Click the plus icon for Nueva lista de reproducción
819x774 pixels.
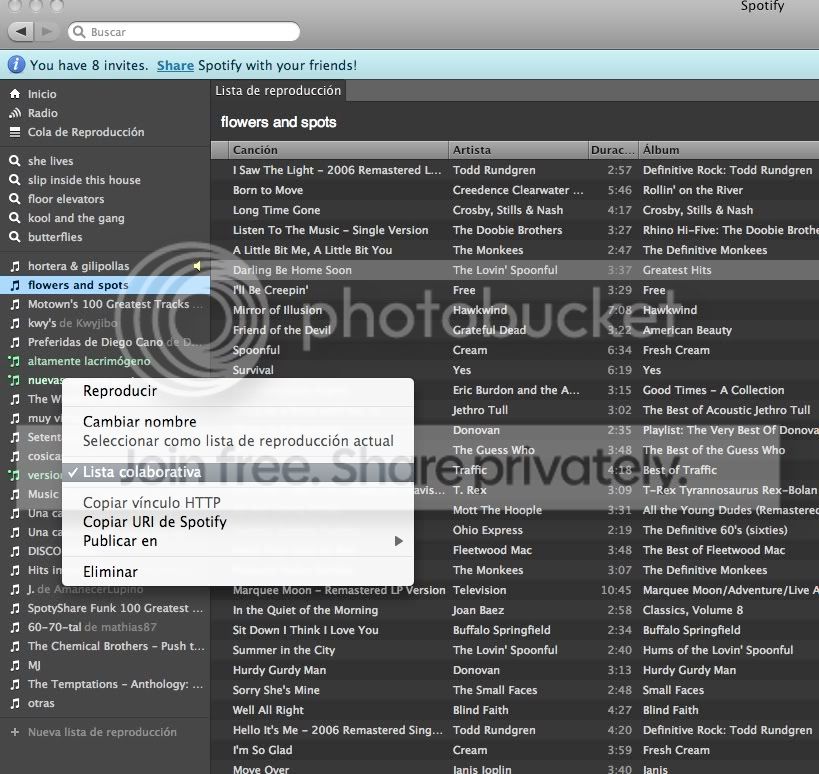[15, 732]
